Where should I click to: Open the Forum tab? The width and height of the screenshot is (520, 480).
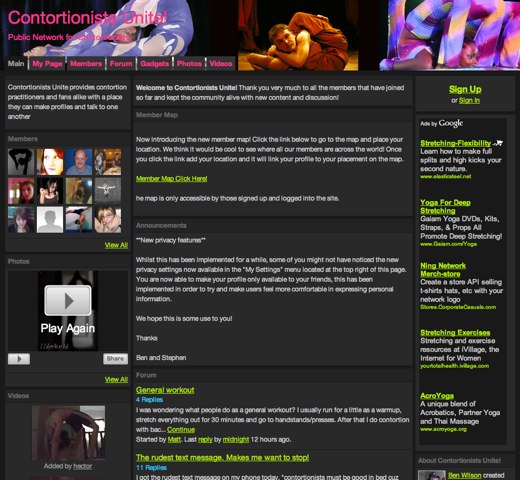coord(121,64)
